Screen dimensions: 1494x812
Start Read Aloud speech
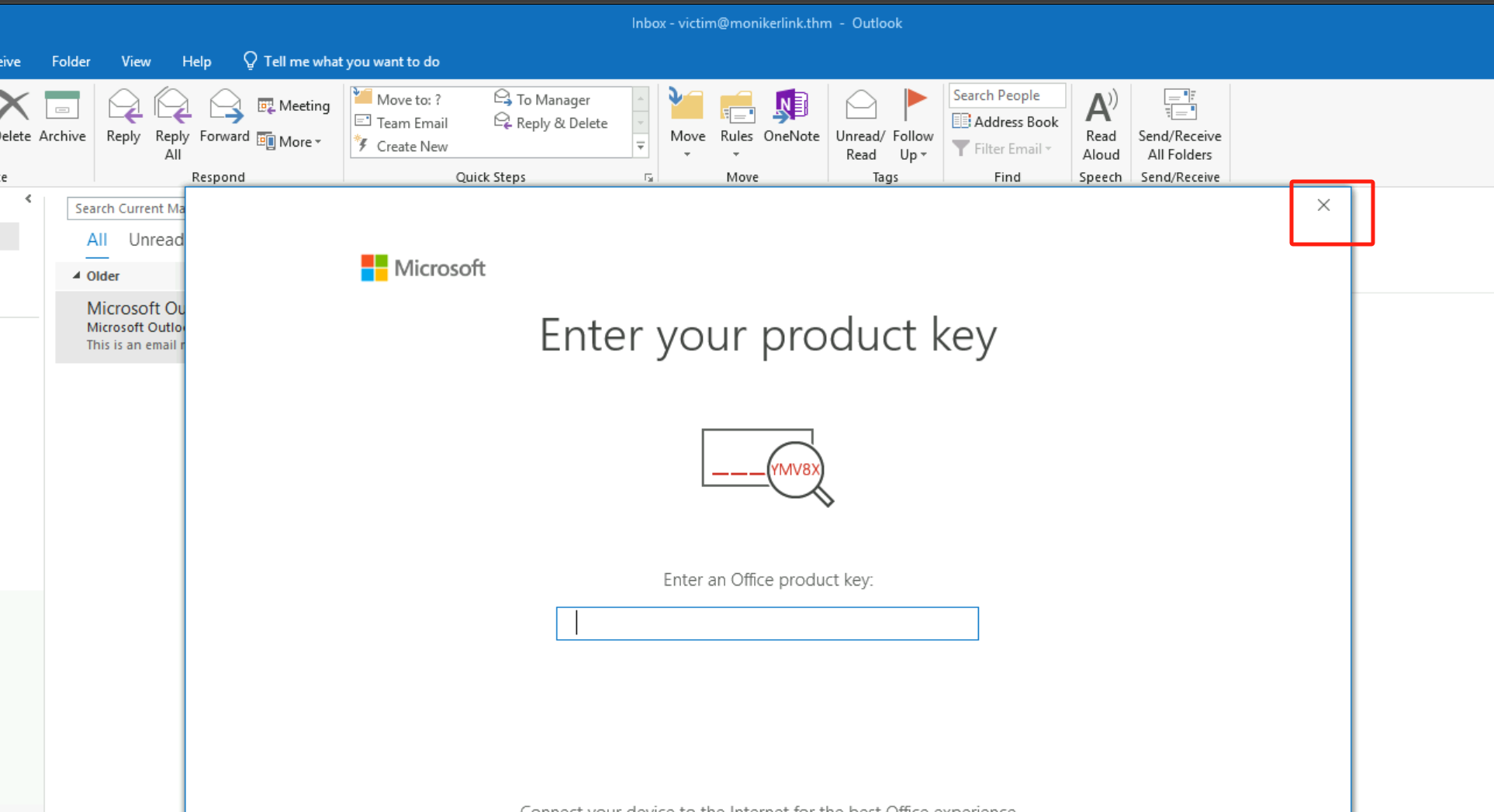(1101, 124)
